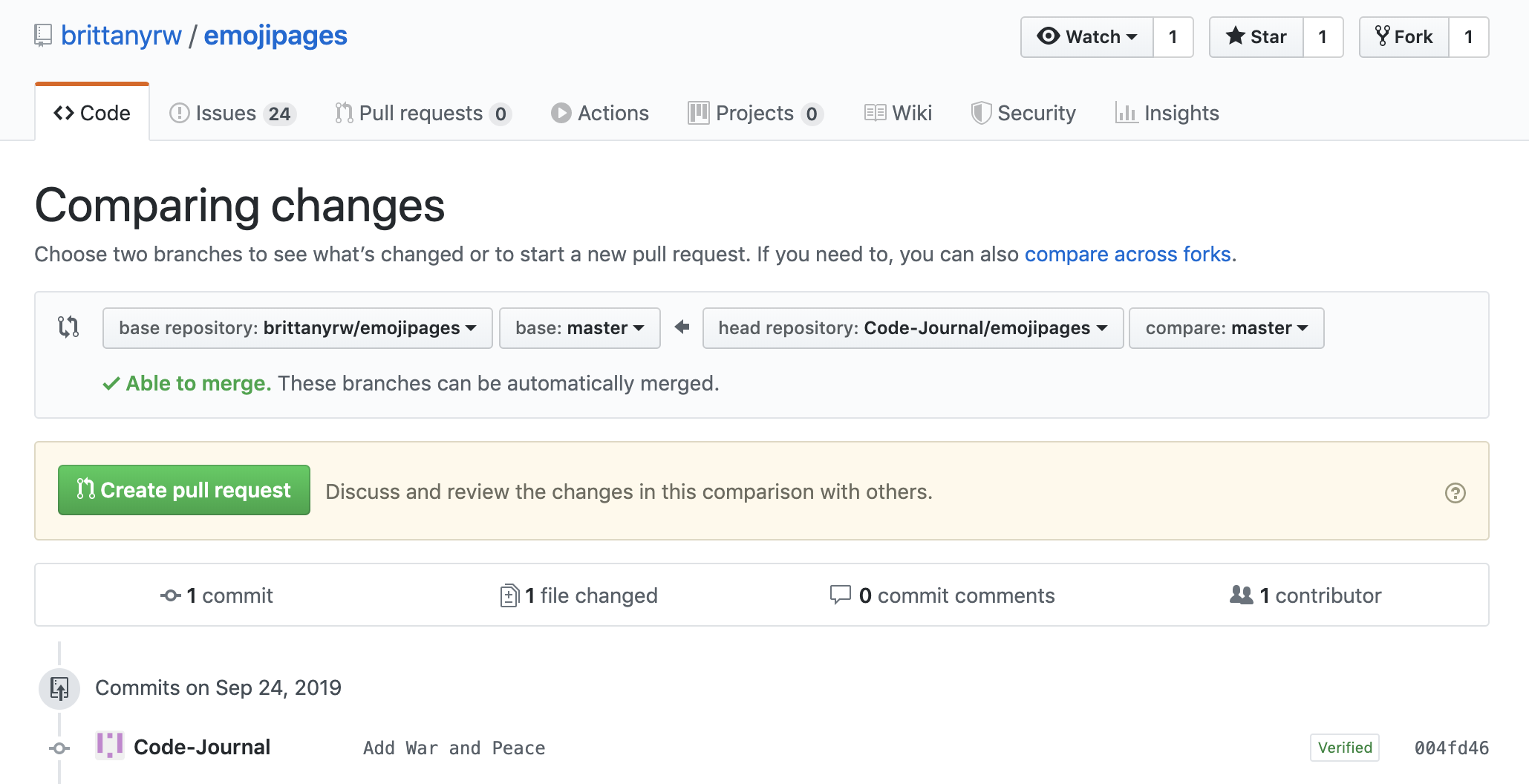Image resolution: width=1529 pixels, height=784 pixels.
Task: Open the Issues tab
Action: [x=233, y=113]
